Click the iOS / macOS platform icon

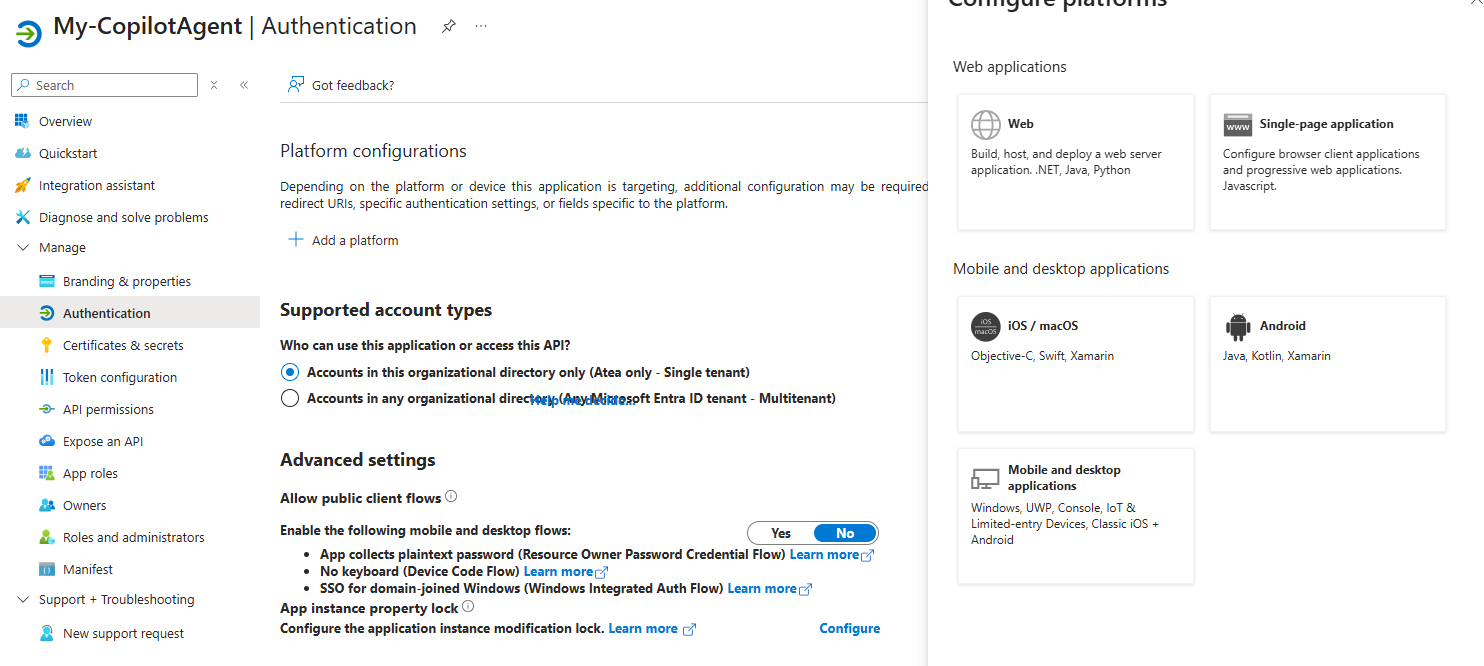(x=986, y=327)
